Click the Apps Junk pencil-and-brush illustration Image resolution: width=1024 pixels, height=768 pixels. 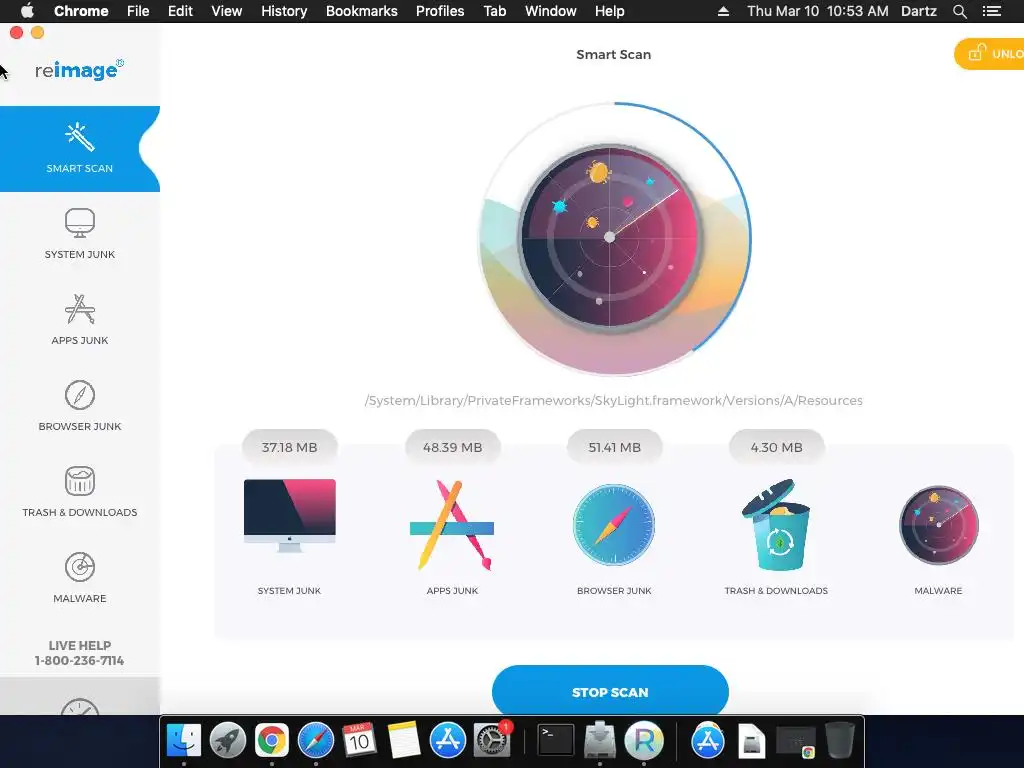pos(452,524)
